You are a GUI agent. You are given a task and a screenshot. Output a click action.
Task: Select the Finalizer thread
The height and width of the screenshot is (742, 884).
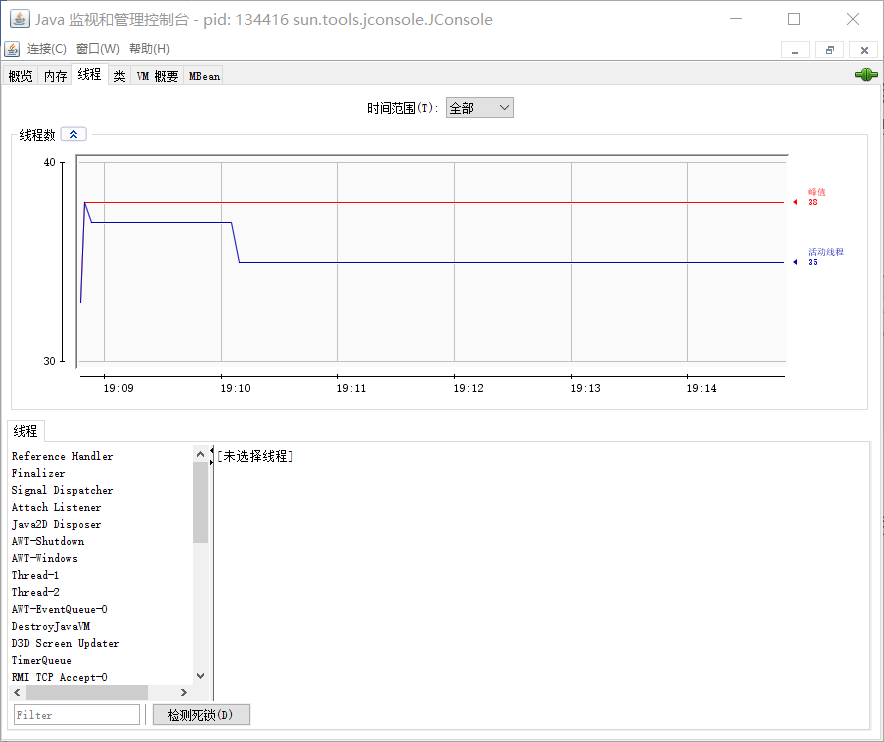point(38,473)
